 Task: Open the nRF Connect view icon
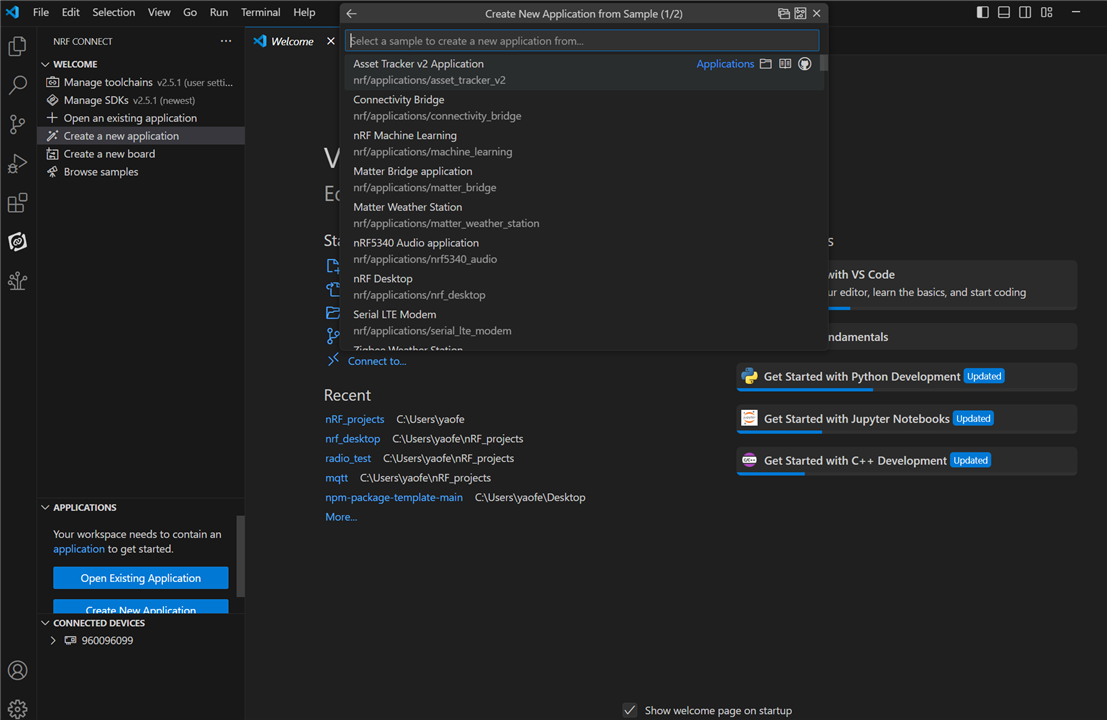point(18,242)
